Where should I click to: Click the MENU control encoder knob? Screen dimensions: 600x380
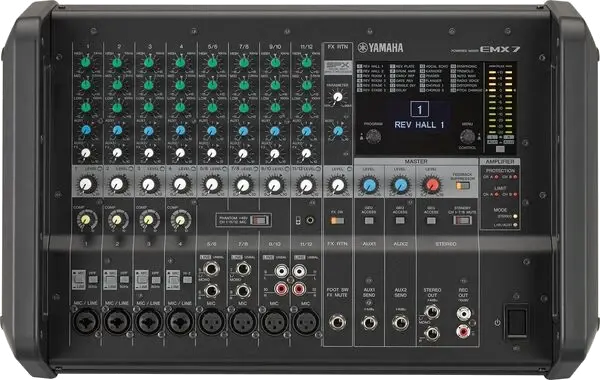(467, 136)
